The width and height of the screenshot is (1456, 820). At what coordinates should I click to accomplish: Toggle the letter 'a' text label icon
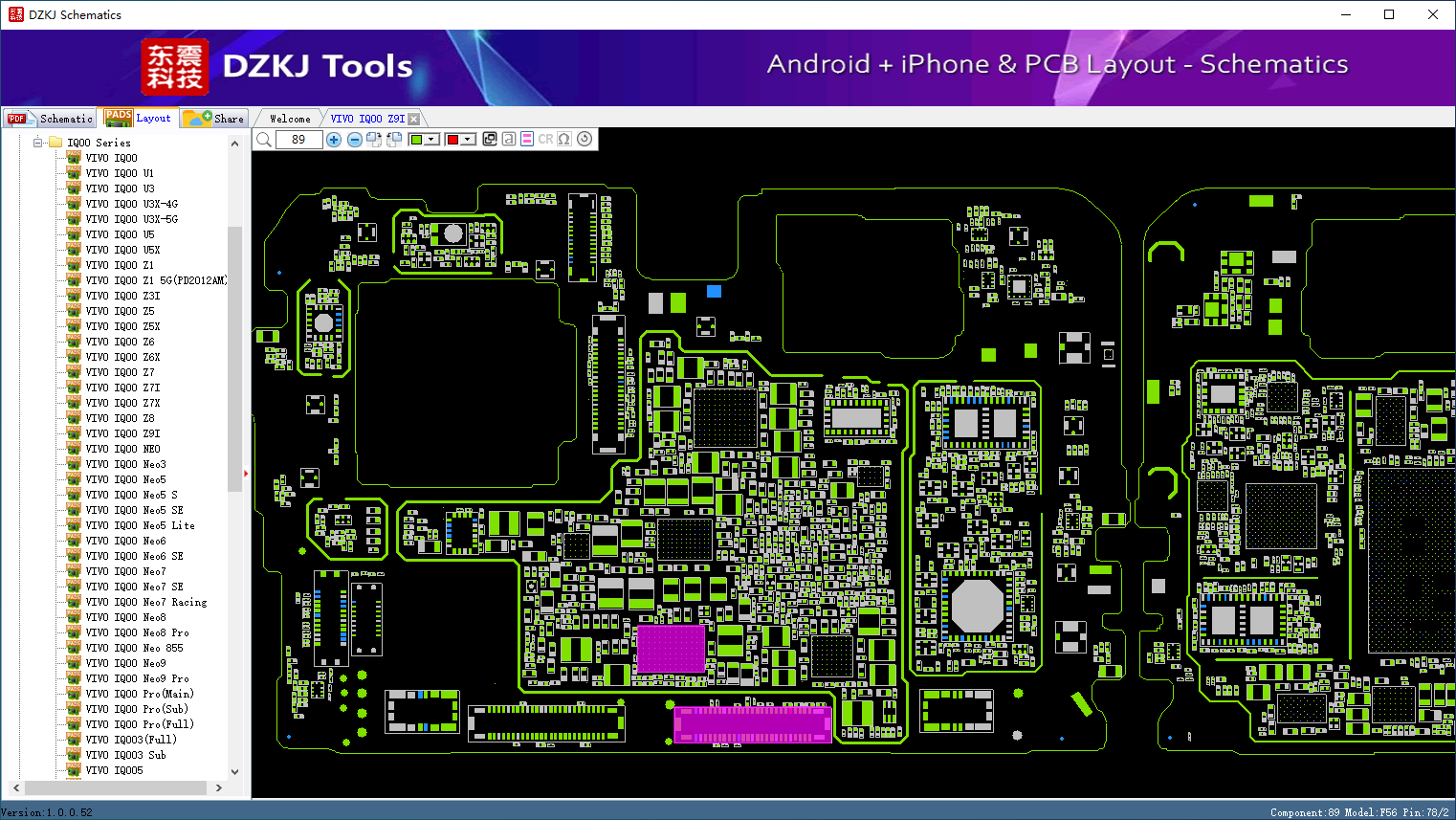pos(509,139)
